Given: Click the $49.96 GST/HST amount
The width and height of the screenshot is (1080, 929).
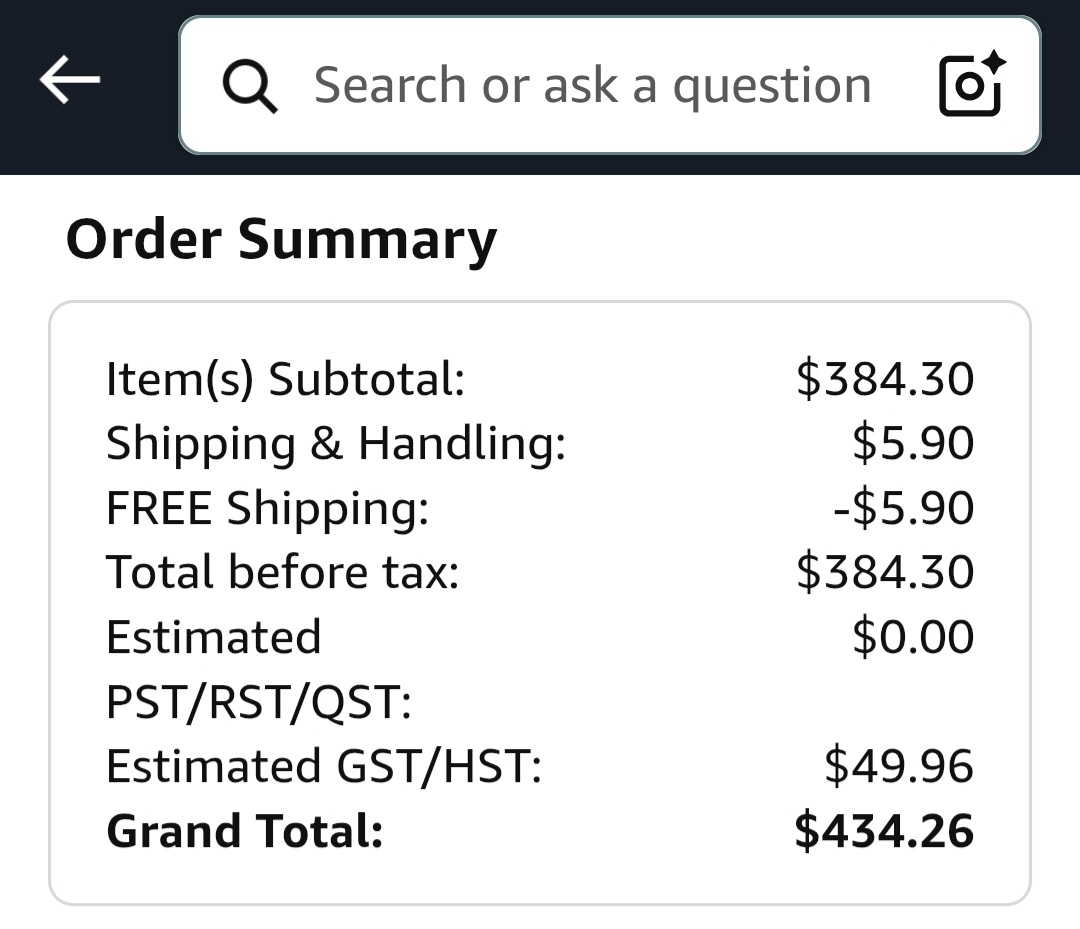Looking at the screenshot, I should coord(899,765).
